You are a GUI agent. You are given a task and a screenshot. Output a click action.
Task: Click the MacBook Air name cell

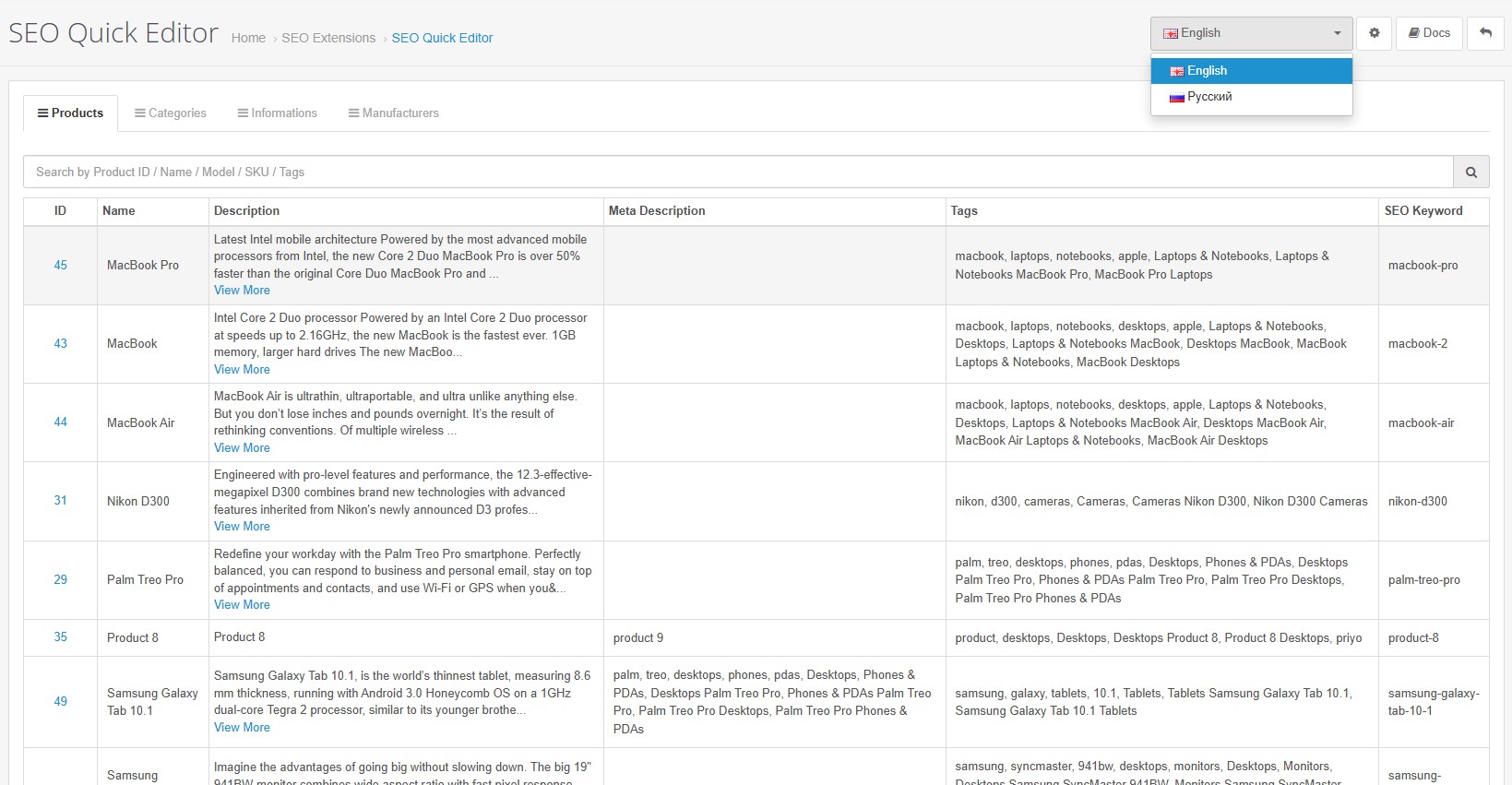153,422
